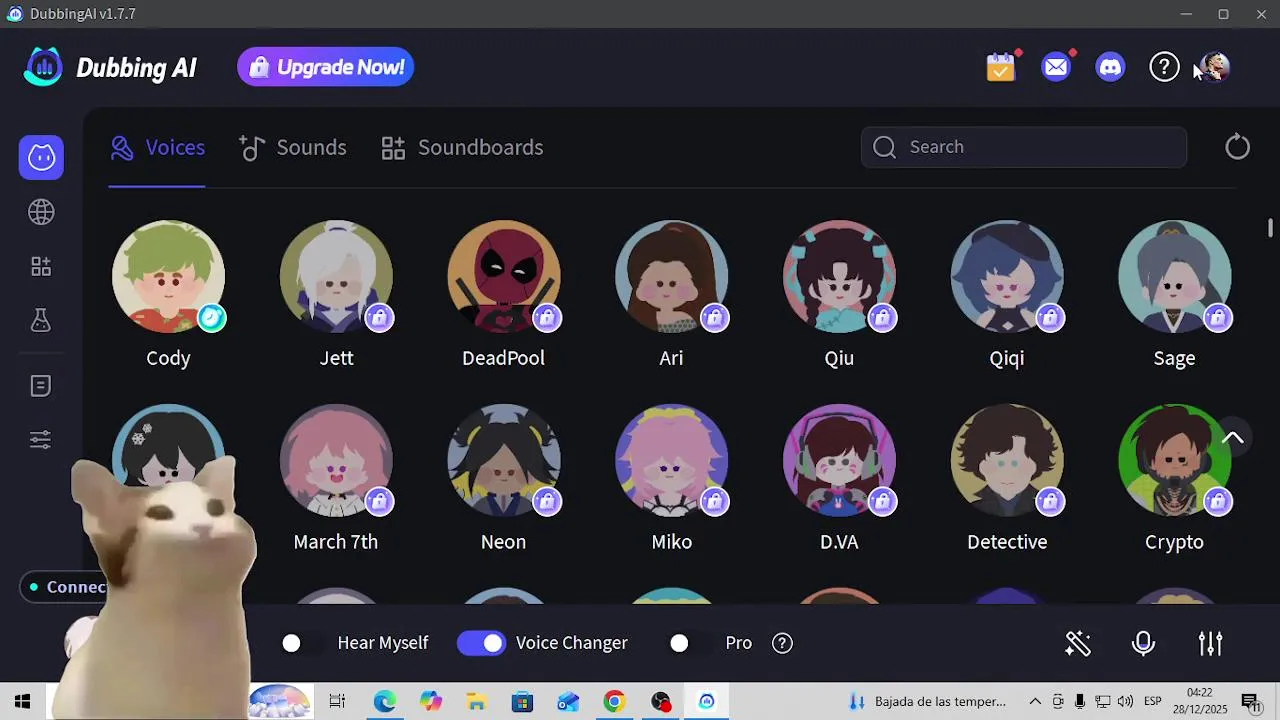This screenshot has width=1280, height=720.
Task: Open Task View on the taskbar
Action: [x=337, y=702]
